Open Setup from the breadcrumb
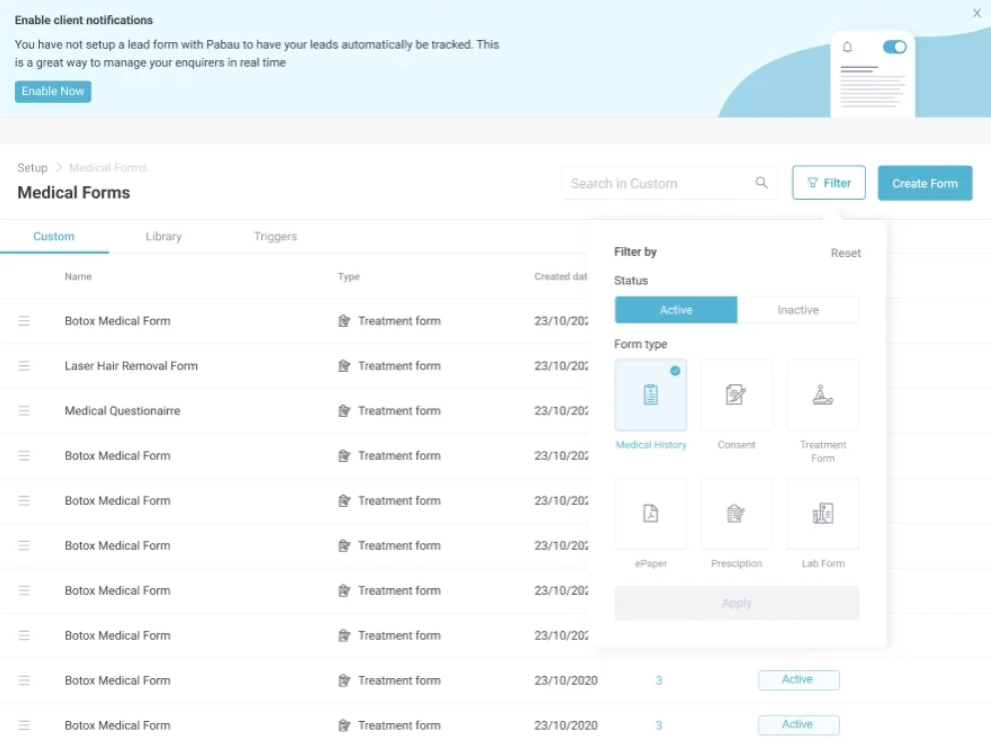The width and height of the screenshot is (991, 745). 31,167
